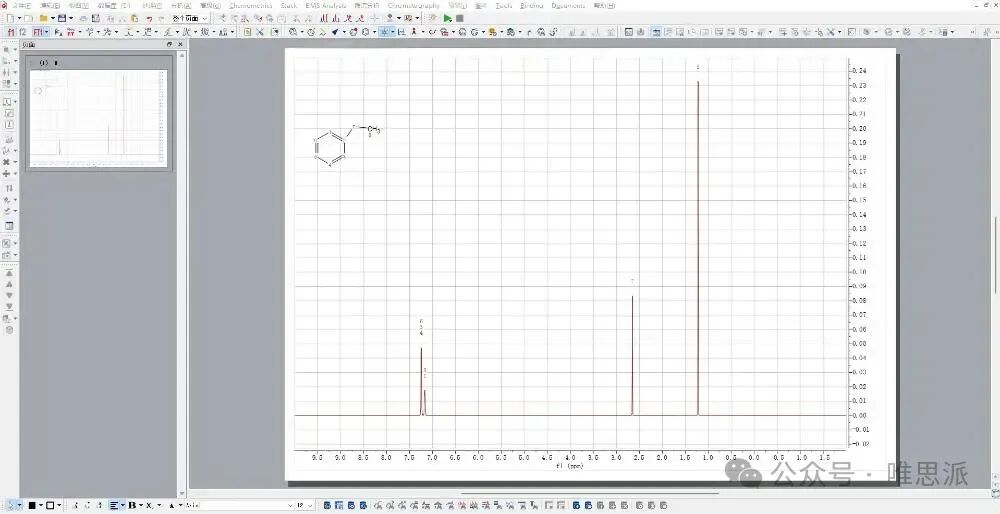Image resolution: width=1000 pixels, height=514 pixels.
Task: Click the aromatic peak near 7.2 ppm
Action: (422, 381)
